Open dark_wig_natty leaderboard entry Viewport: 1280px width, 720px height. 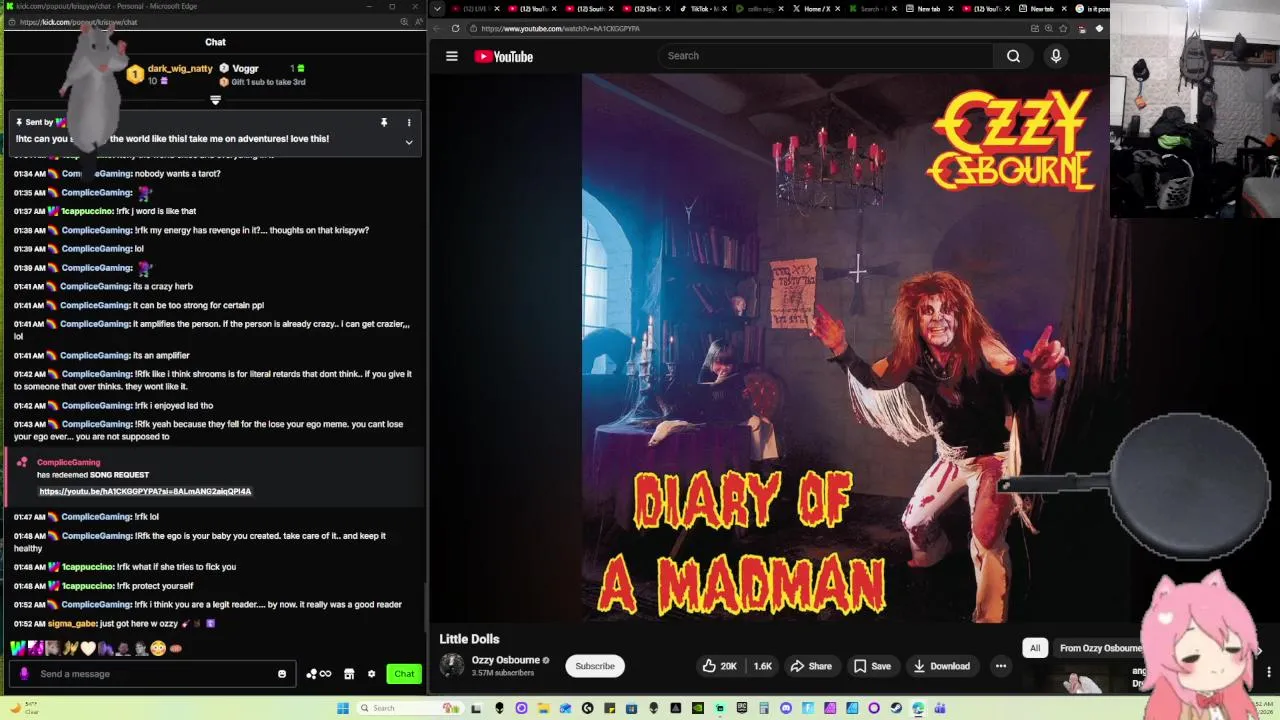pos(170,74)
